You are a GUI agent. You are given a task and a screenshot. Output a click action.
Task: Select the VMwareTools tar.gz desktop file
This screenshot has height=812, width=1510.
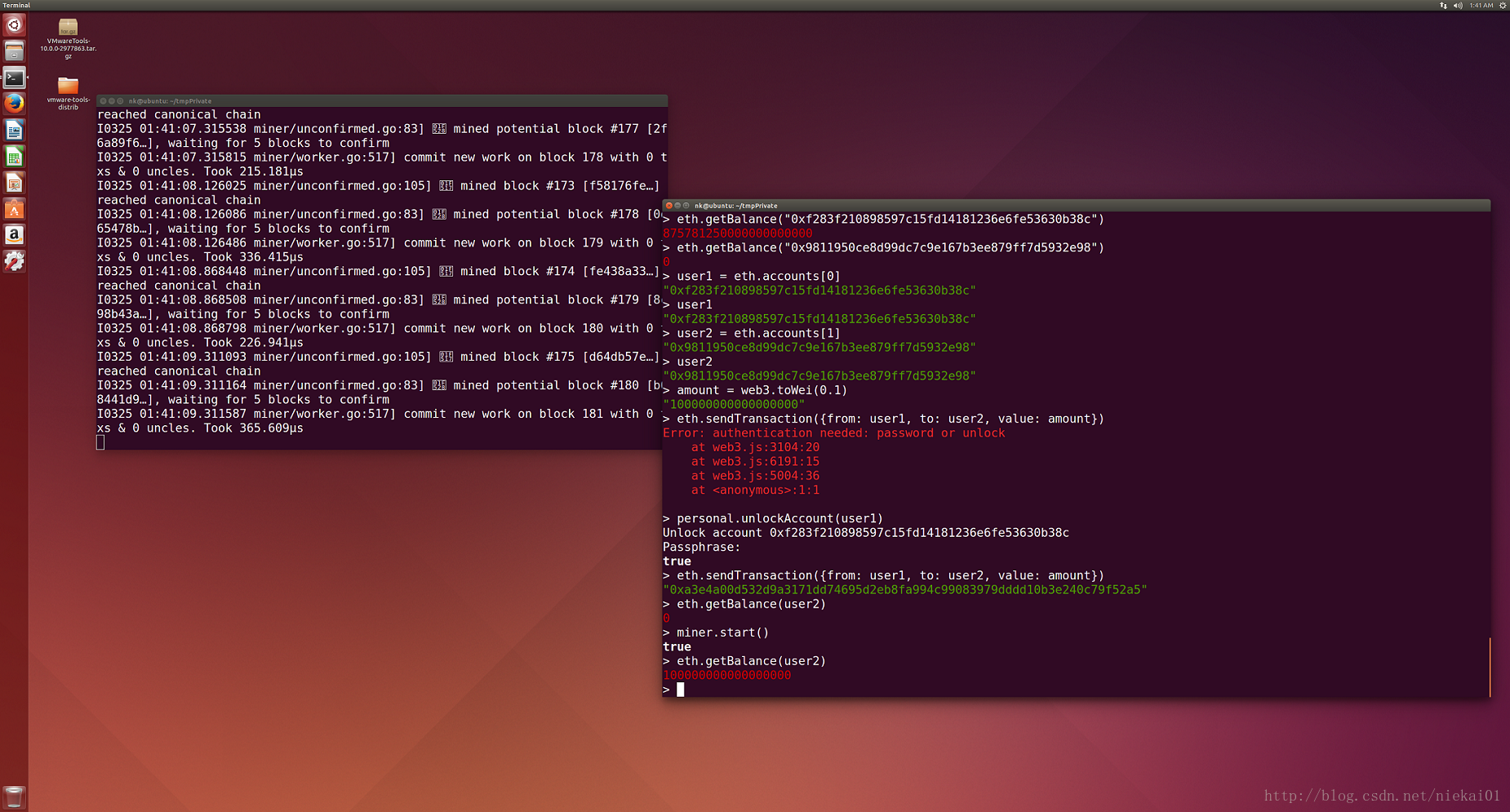click(x=69, y=38)
